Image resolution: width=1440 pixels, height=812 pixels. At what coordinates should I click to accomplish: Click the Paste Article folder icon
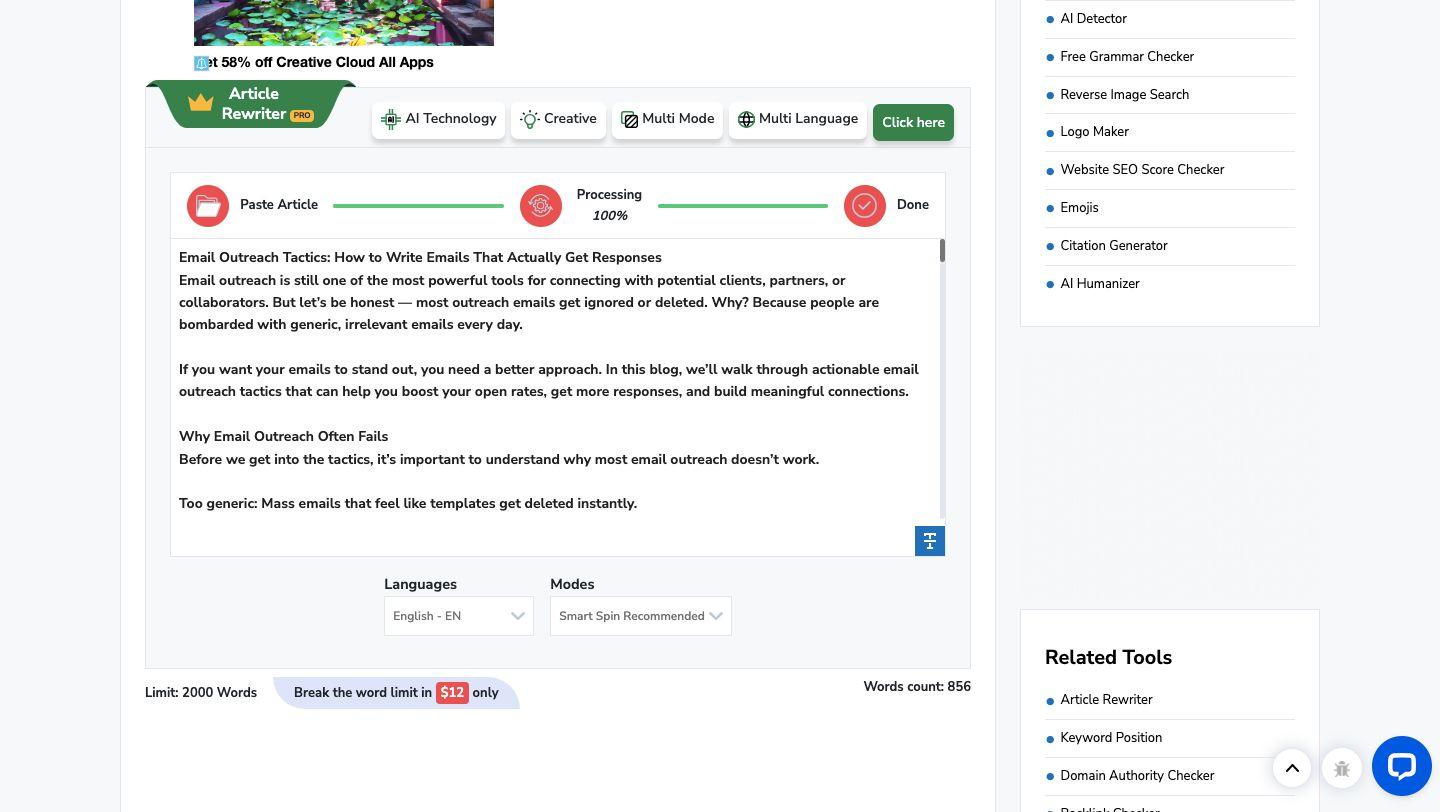click(x=208, y=206)
